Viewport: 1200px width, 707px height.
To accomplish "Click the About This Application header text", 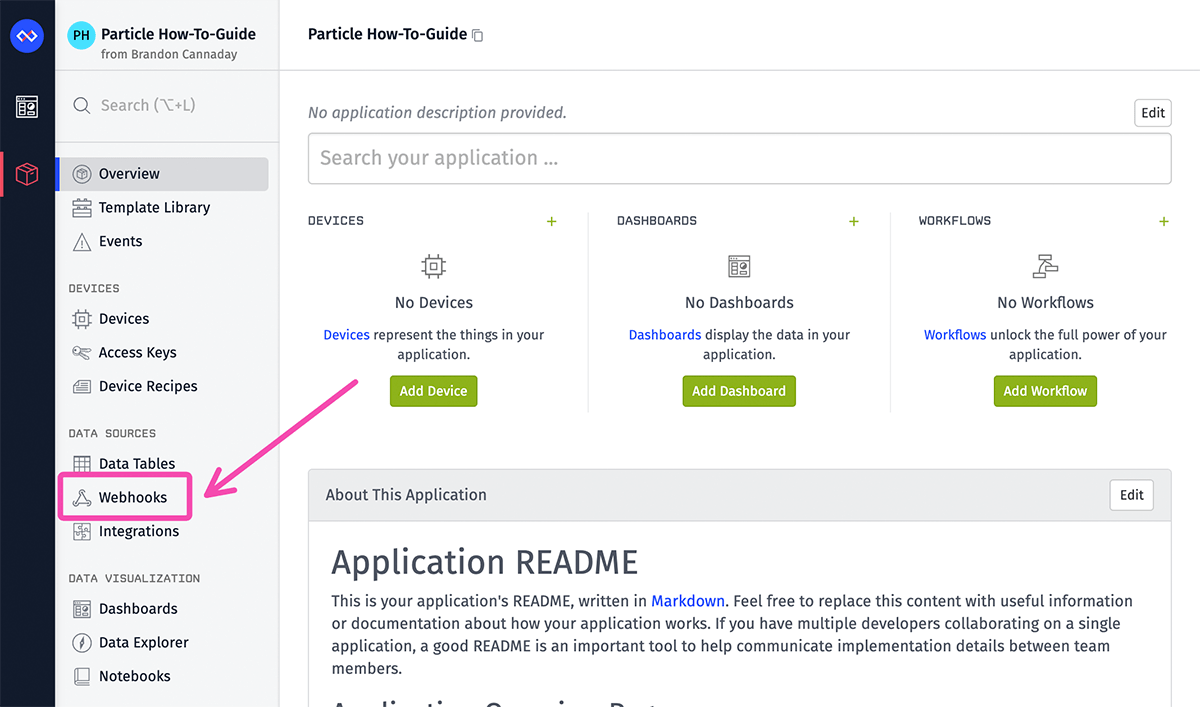I will [406, 495].
